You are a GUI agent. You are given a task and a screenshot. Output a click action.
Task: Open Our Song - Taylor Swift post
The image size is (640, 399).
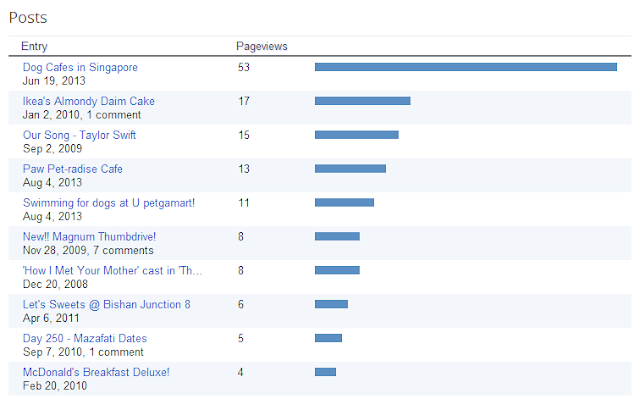(x=79, y=135)
